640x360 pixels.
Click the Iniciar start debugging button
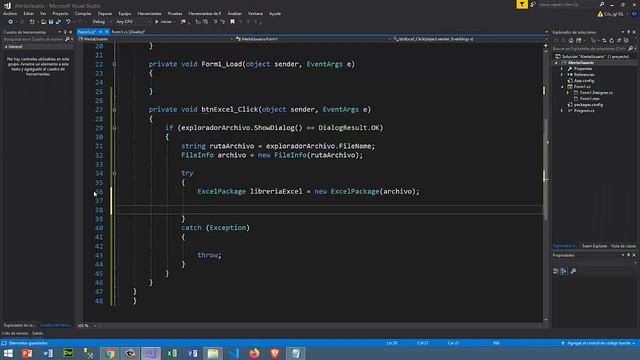click(164, 22)
